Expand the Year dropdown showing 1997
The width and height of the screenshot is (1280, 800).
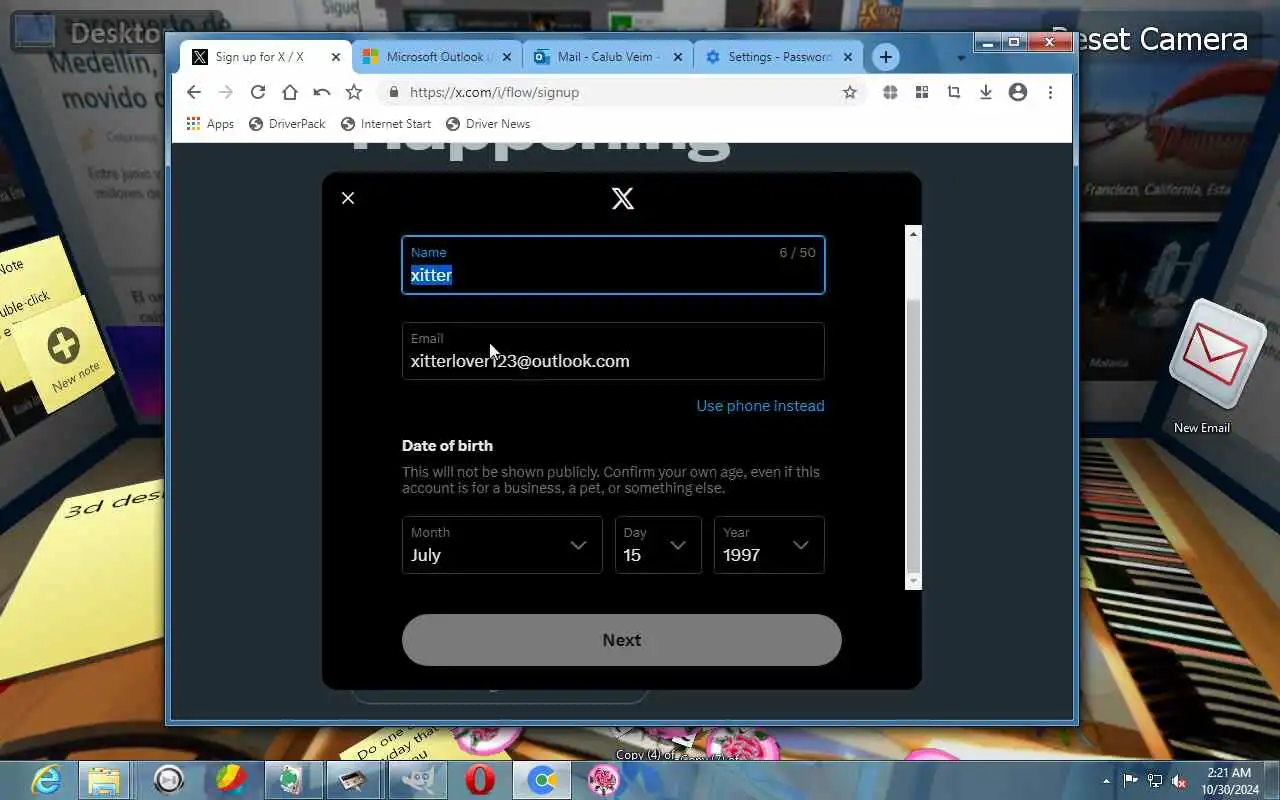(769, 545)
